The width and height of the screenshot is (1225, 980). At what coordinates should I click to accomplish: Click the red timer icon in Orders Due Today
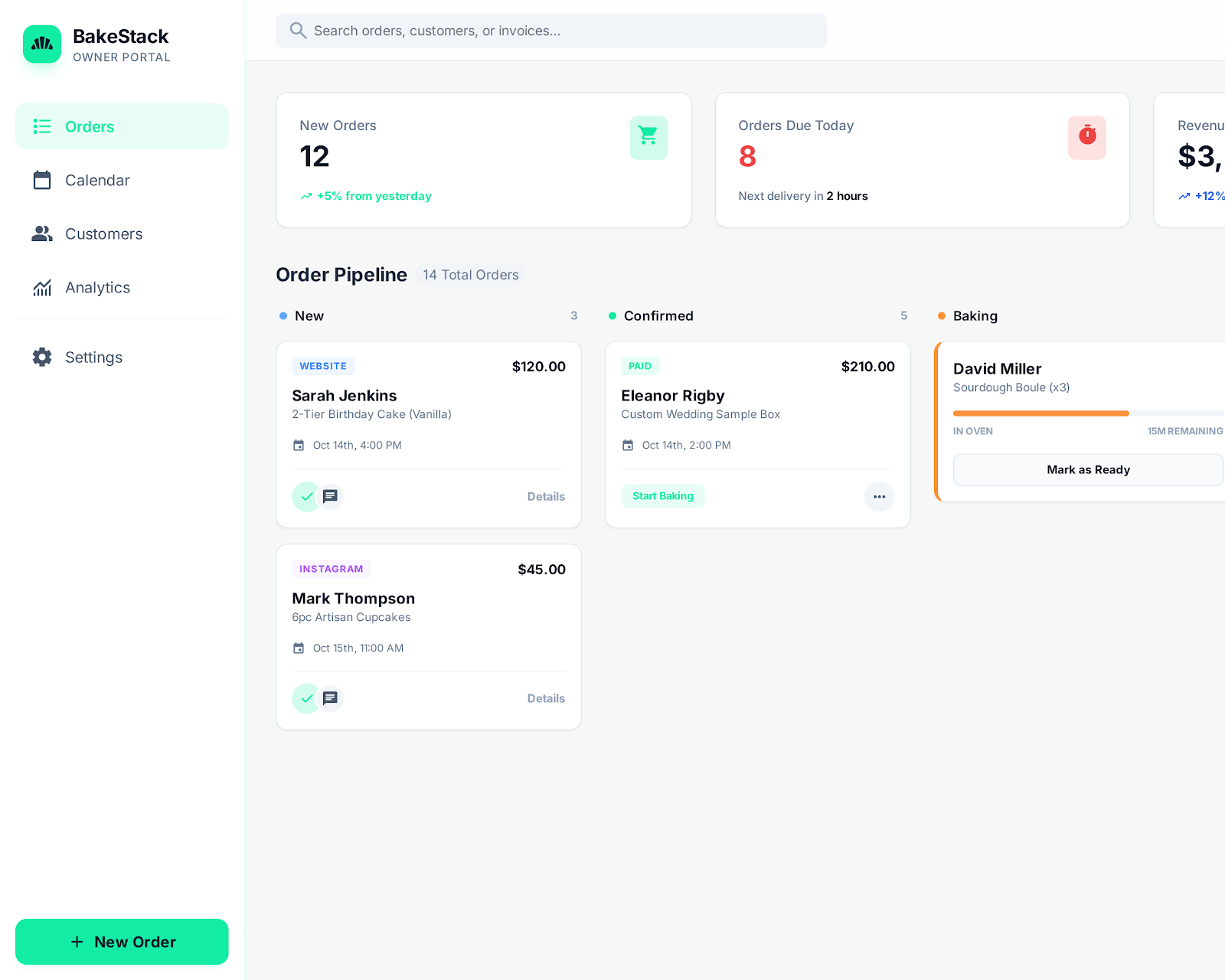tap(1087, 137)
